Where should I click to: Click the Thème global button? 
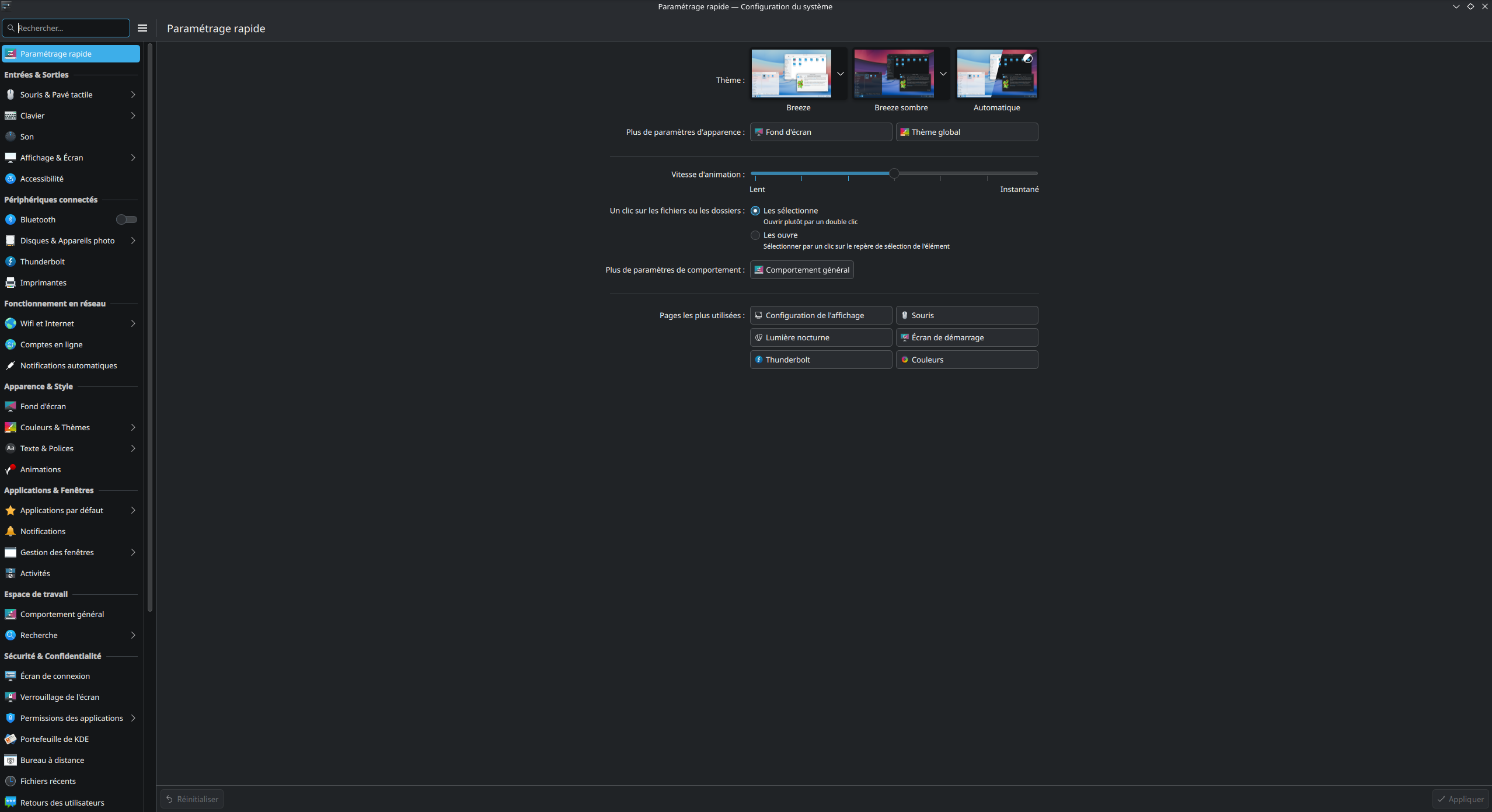967,132
